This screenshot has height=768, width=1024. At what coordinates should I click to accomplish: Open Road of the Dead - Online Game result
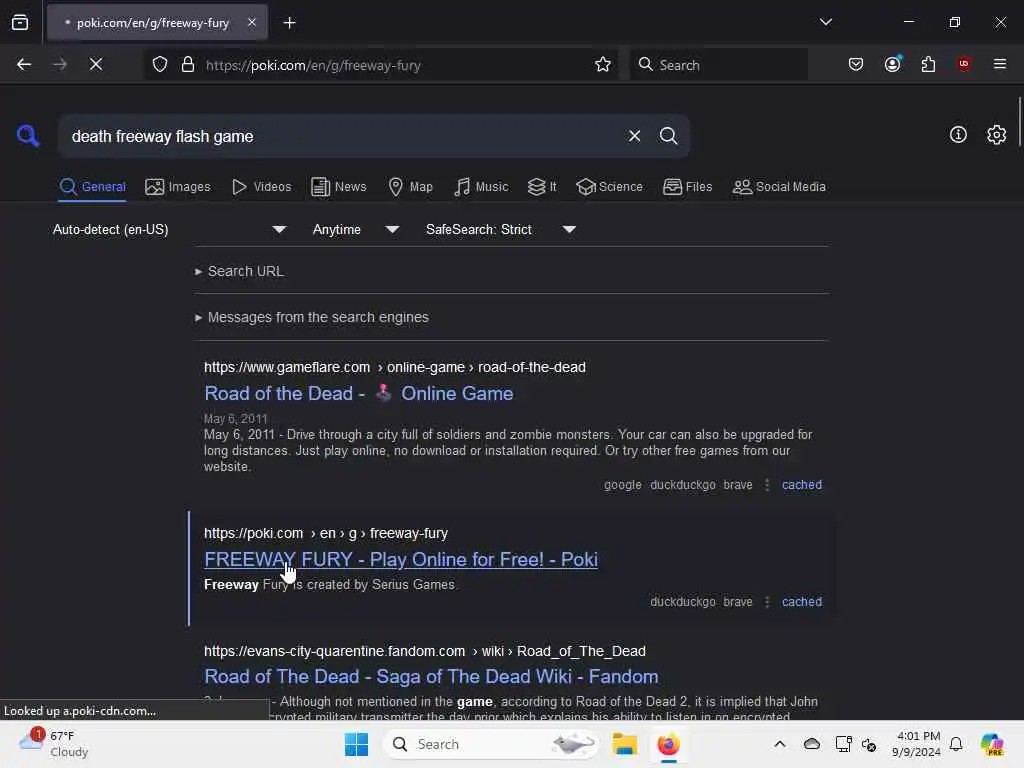coord(359,393)
